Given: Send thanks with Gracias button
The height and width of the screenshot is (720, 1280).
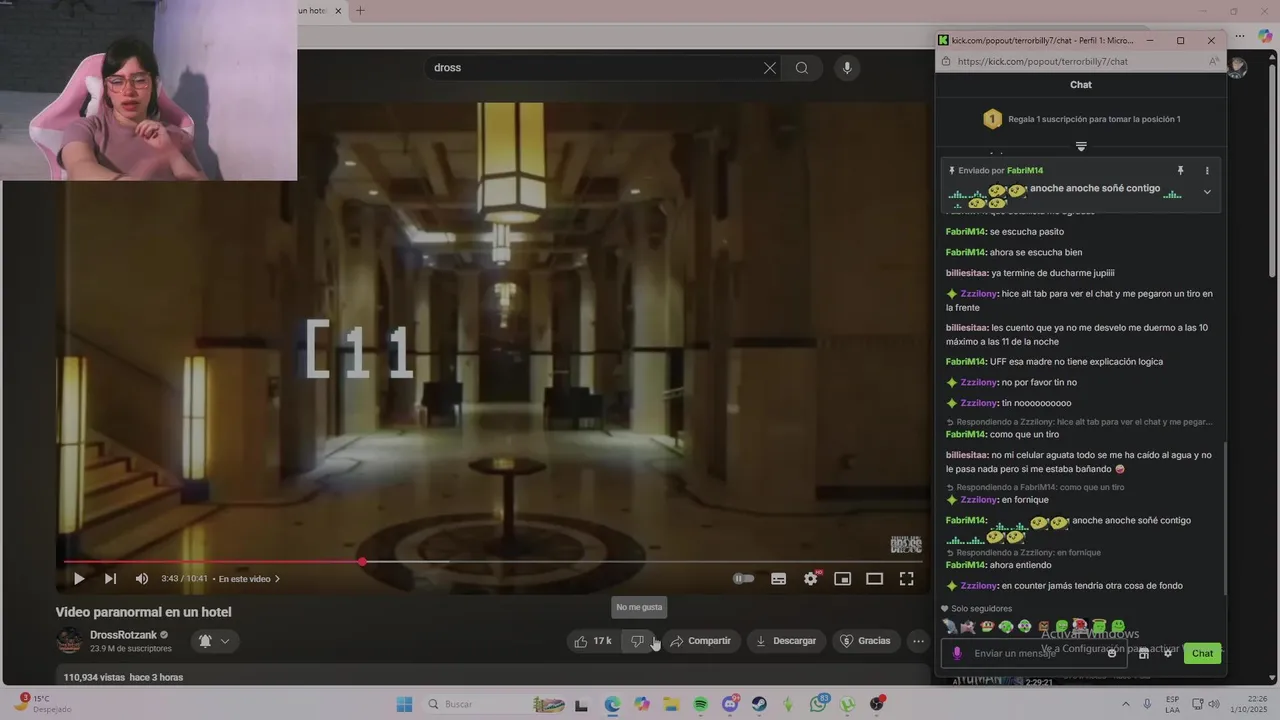Looking at the screenshot, I should click(x=865, y=641).
